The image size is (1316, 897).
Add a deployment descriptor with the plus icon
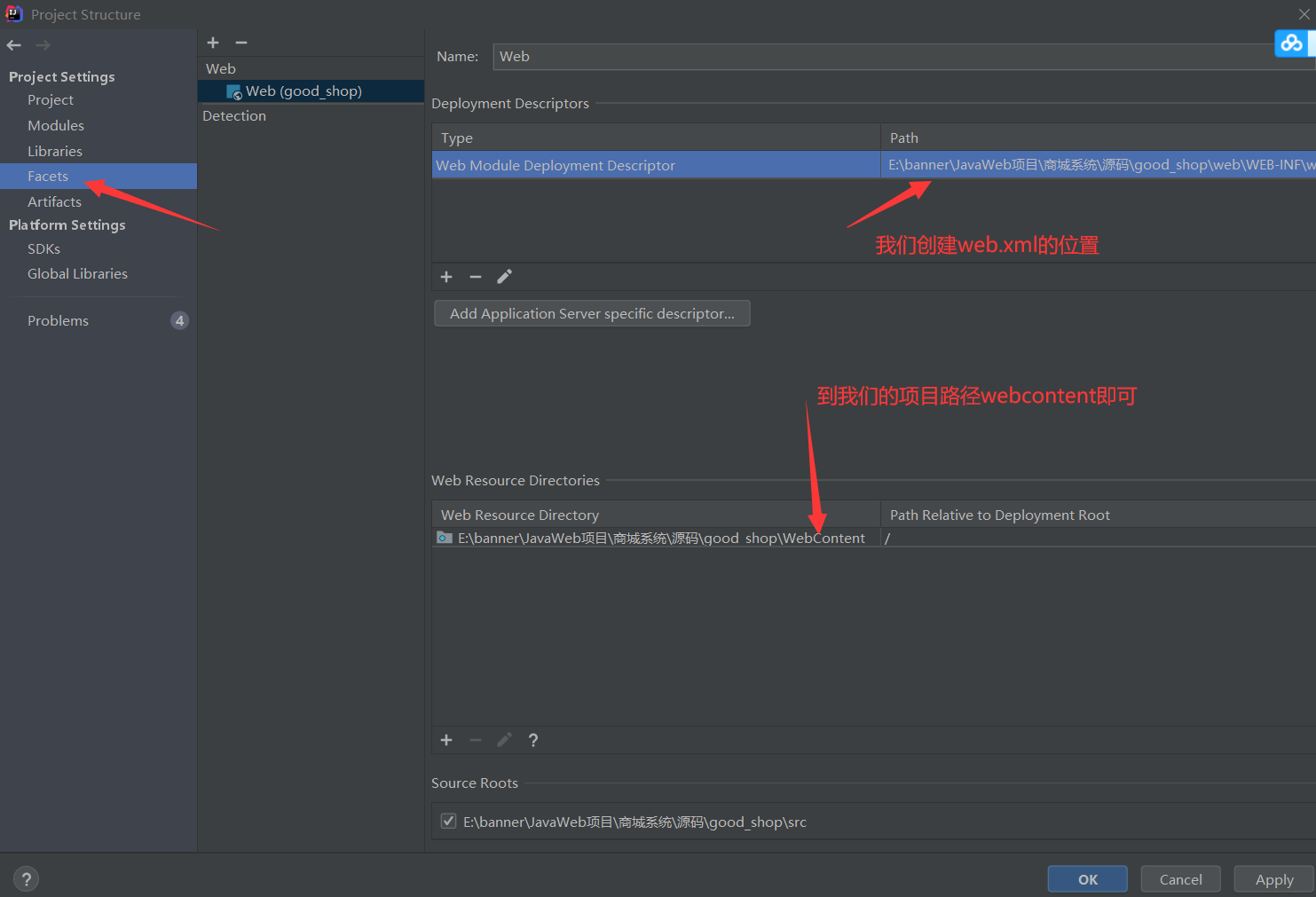click(x=446, y=277)
